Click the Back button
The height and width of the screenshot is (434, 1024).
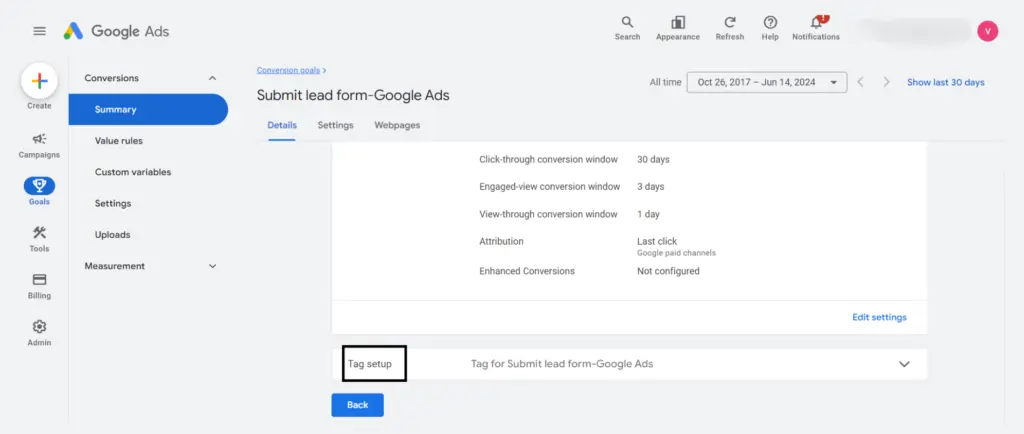[x=357, y=405]
